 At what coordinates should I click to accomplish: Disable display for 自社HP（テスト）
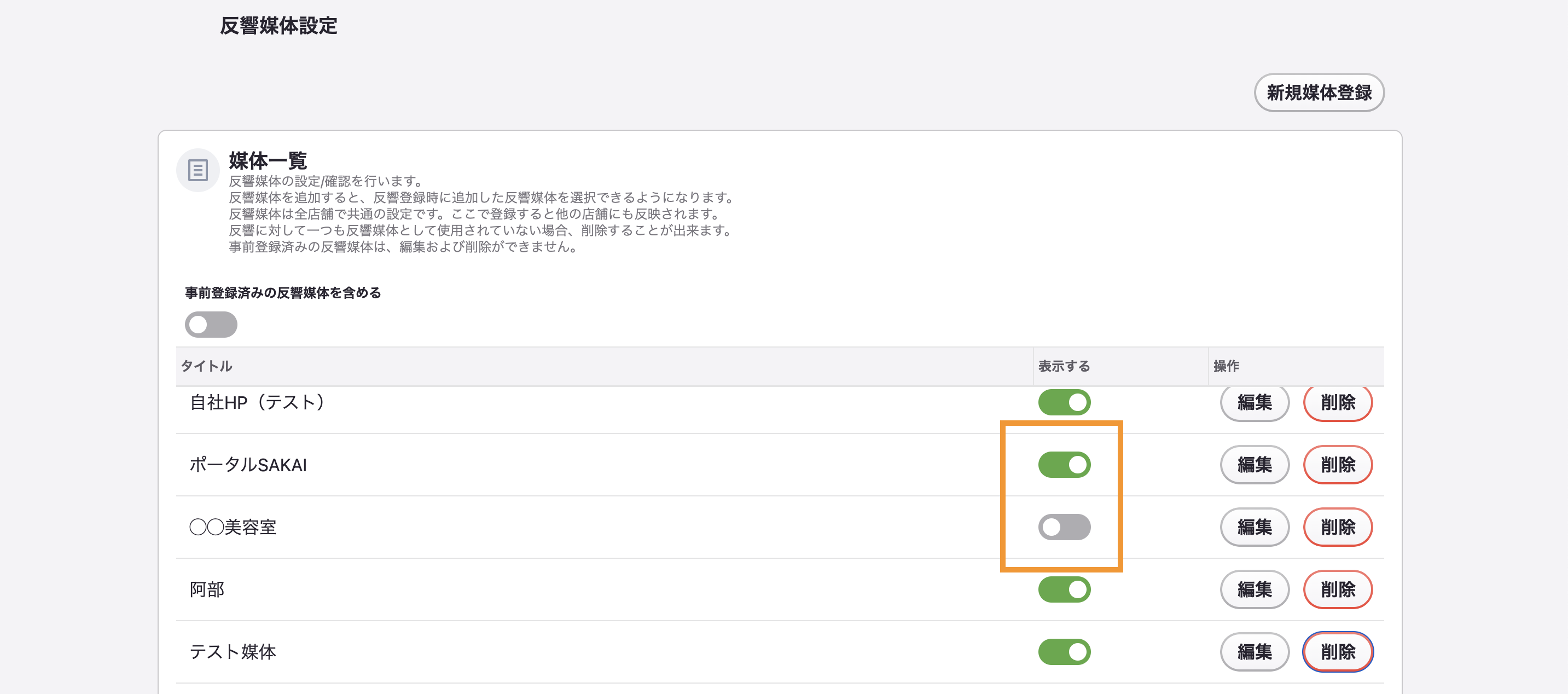coord(1064,402)
